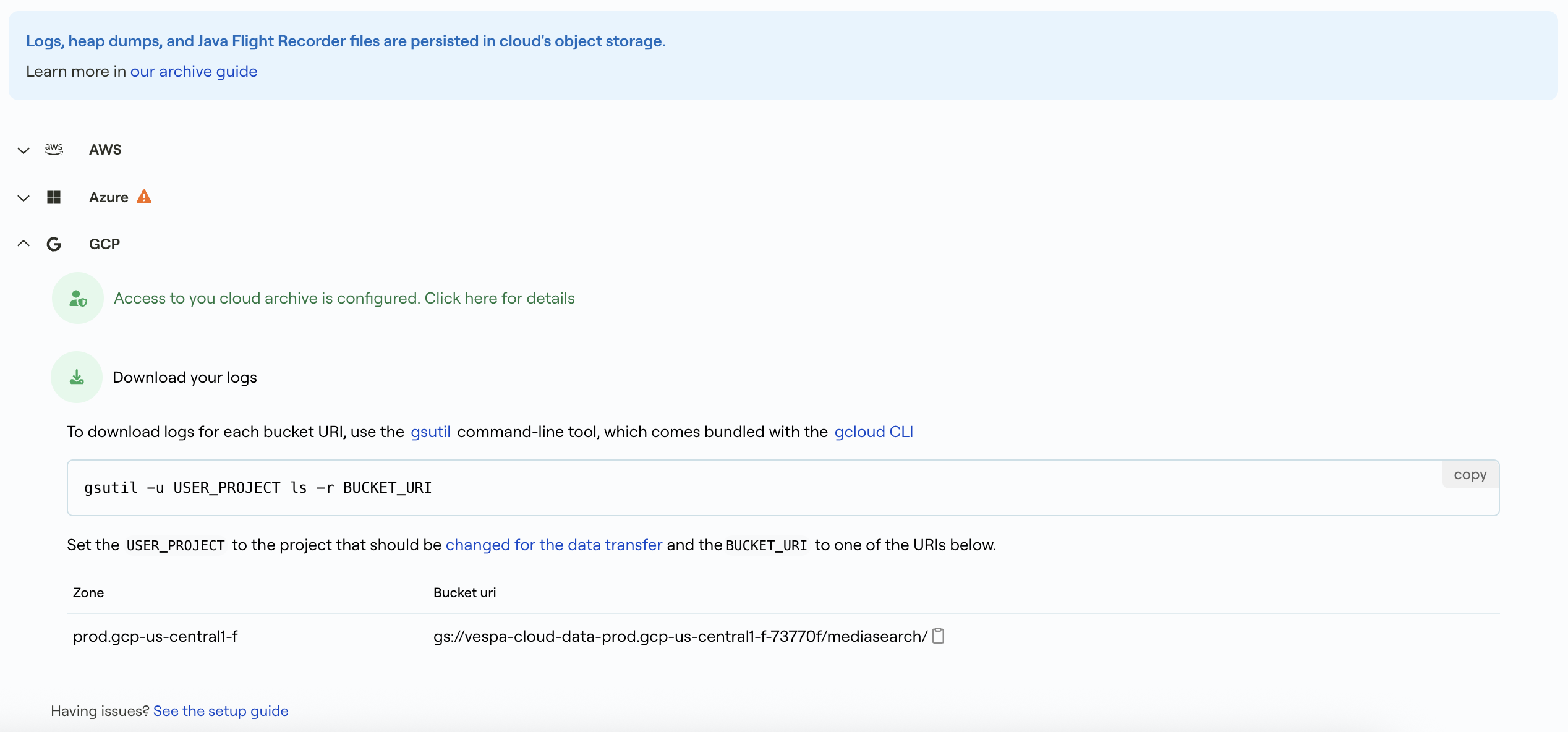Click the Azure Microsoft logo icon
Viewport: 1568px width, 732px height.
pos(54,197)
